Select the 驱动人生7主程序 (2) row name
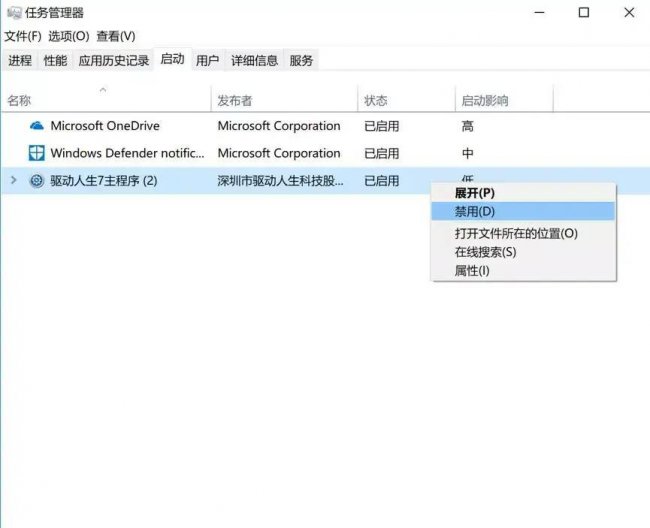The image size is (650, 528). (104, 181)
